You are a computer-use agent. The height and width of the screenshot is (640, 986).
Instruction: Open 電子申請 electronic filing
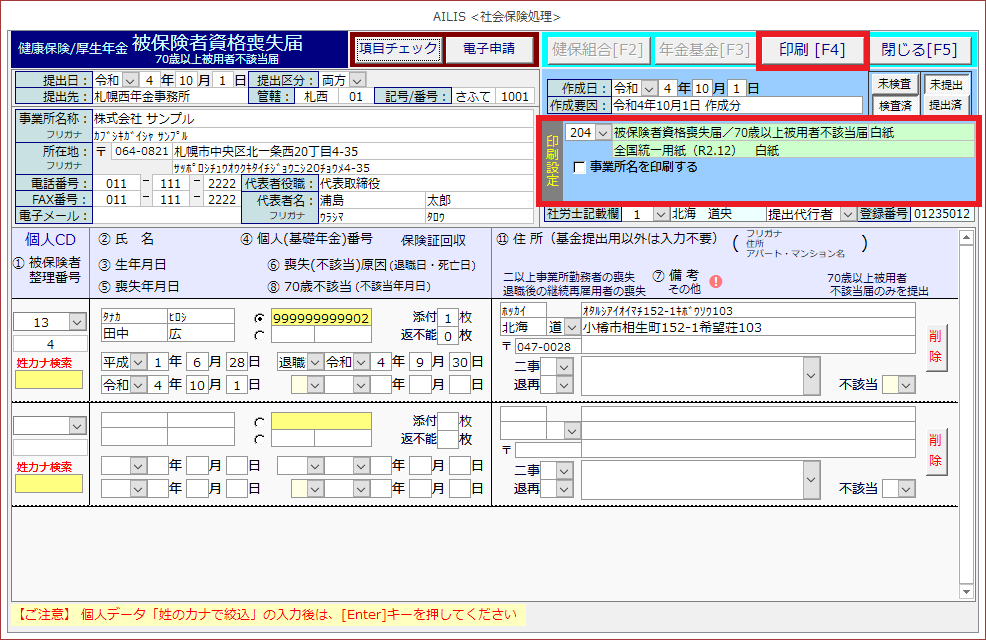[x=489, y=48]
